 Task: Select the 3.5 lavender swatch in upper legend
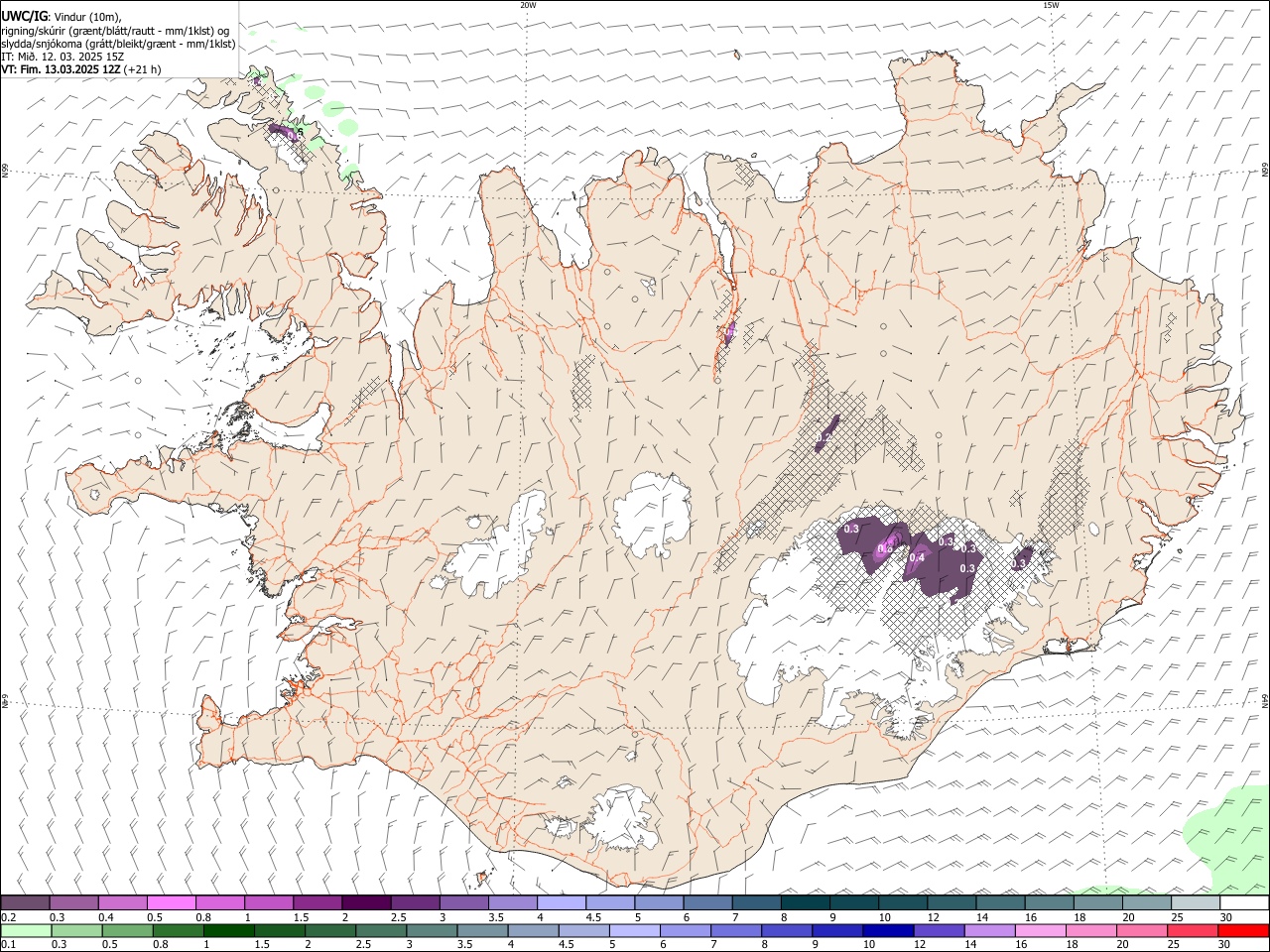tap(512, 902)
